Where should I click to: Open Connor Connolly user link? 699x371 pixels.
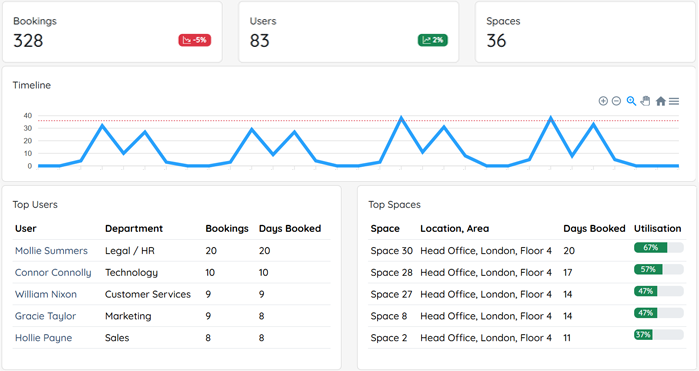pos(53,272)
